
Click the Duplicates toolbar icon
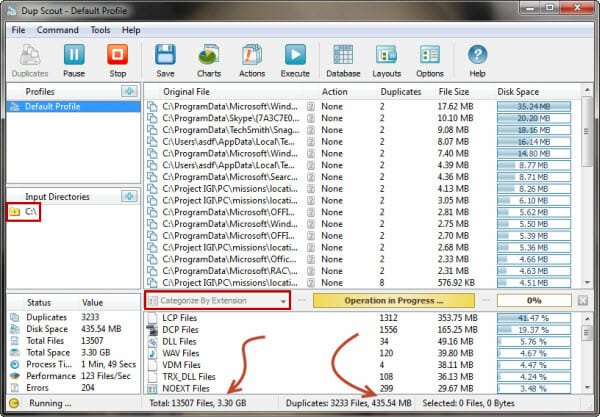tap(30, 54)
